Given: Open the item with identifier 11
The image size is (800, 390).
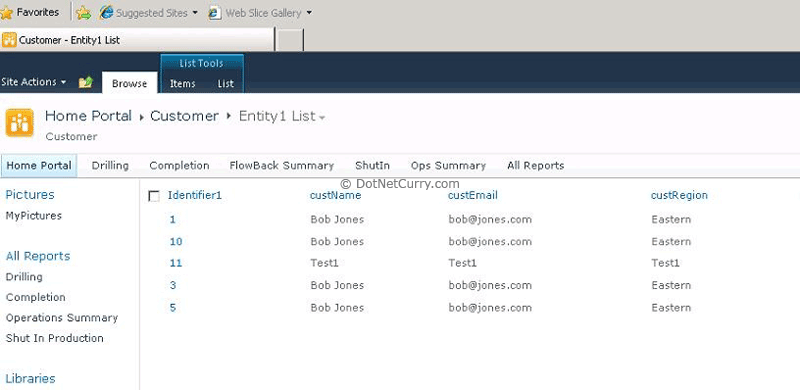Looking at the screenshot, I should [176, 263].
